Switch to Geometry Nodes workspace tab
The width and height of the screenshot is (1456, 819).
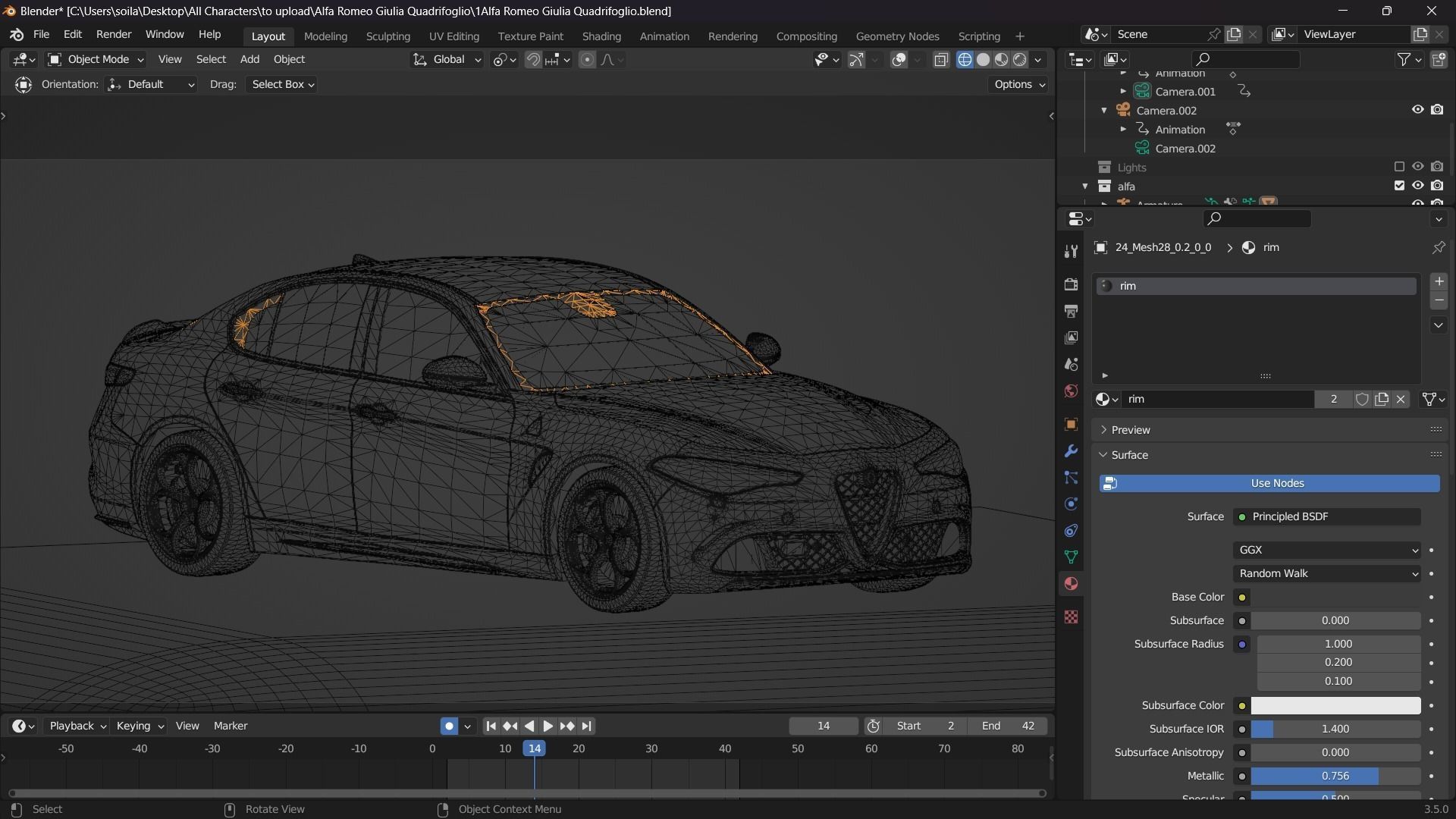pyautogui.click(x=897, y=36)
